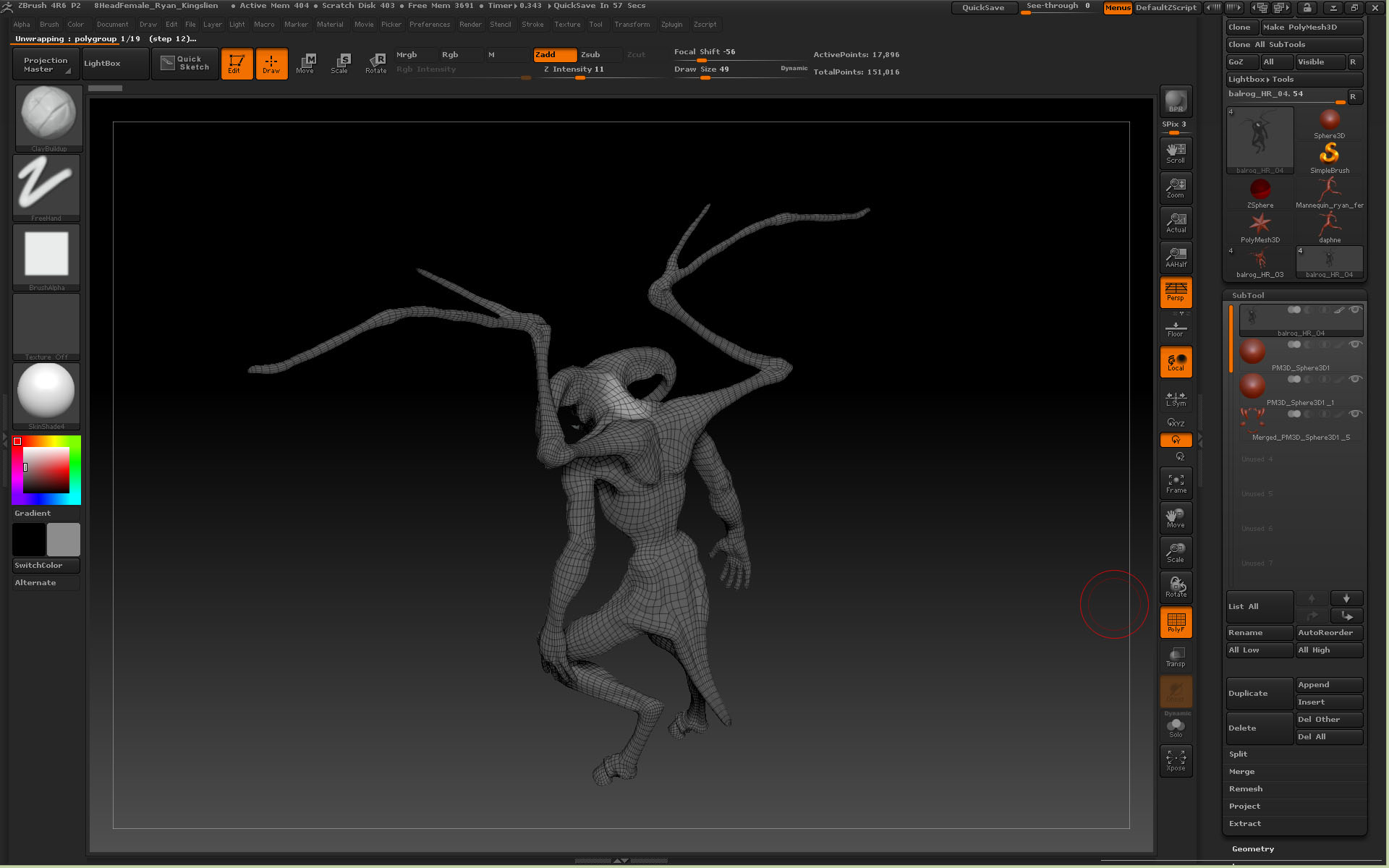Viewport: 1389px width, 868px height.
Task: Open the Preferences menu
Action: pyautogui.click(x=430, y=25)
